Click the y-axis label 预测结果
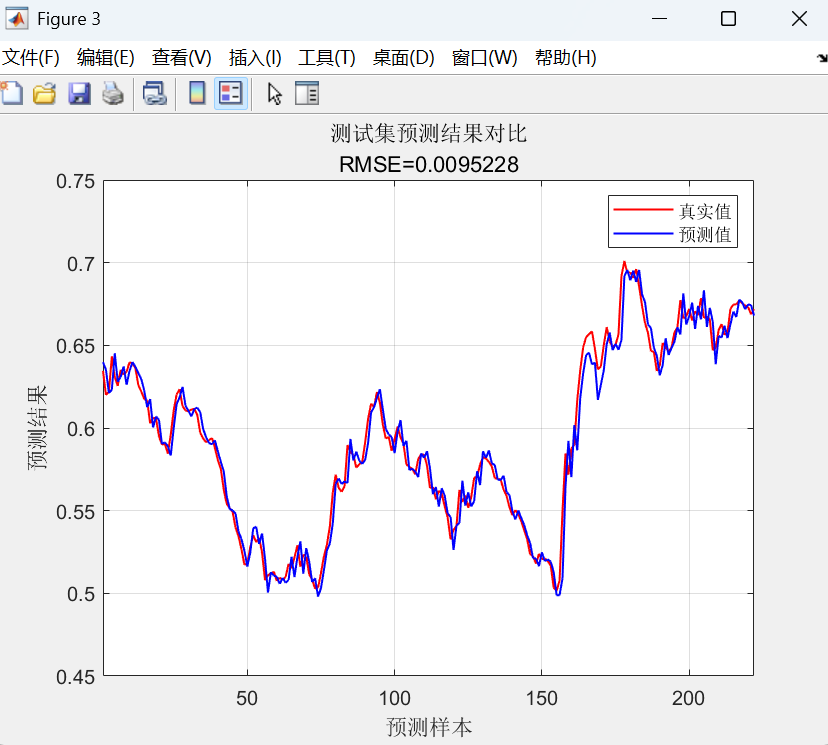The width and height of the screenshot is (828, 745). coord(37,428)
